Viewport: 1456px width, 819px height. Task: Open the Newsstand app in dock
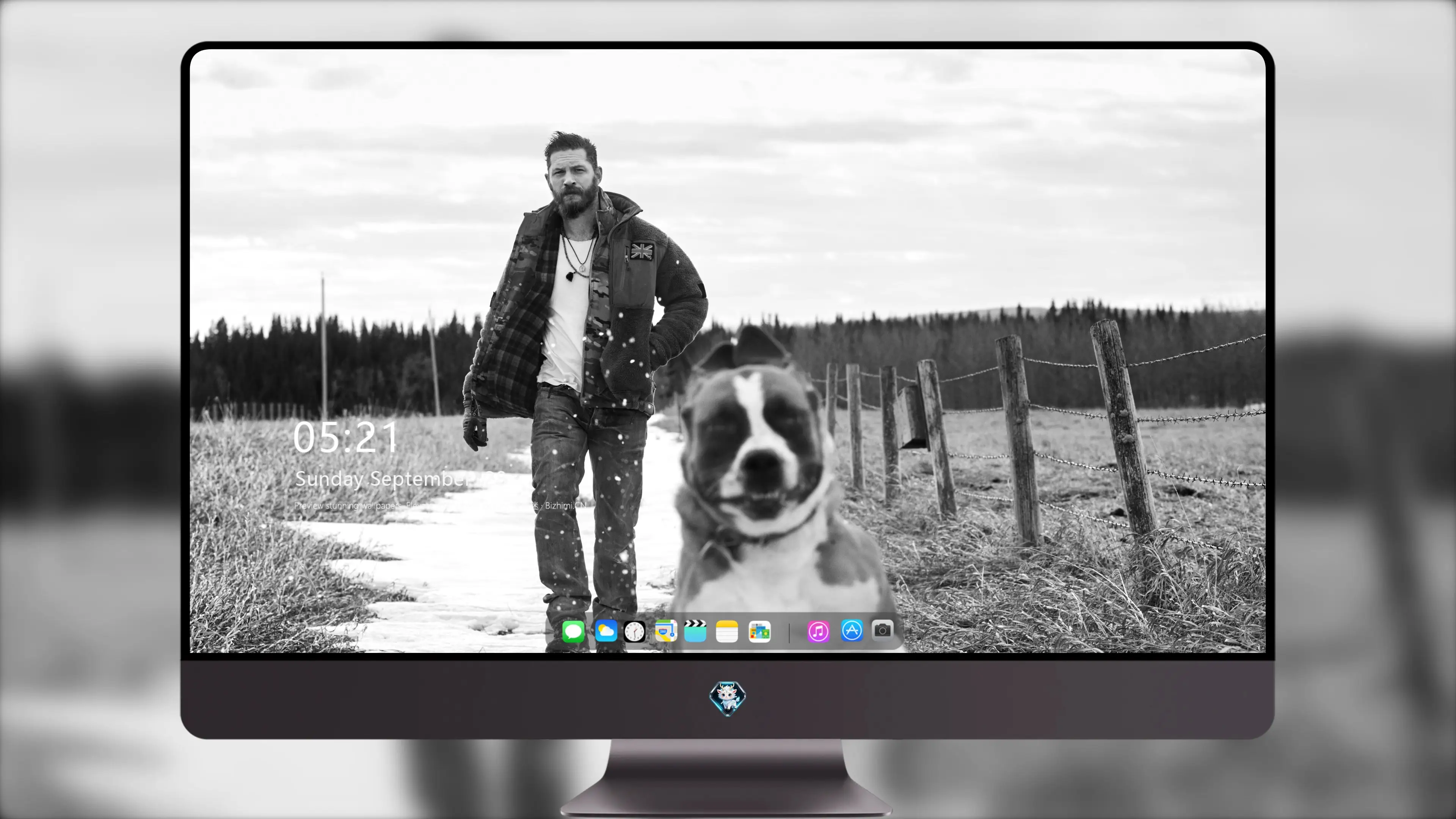(x=759, y=631)
